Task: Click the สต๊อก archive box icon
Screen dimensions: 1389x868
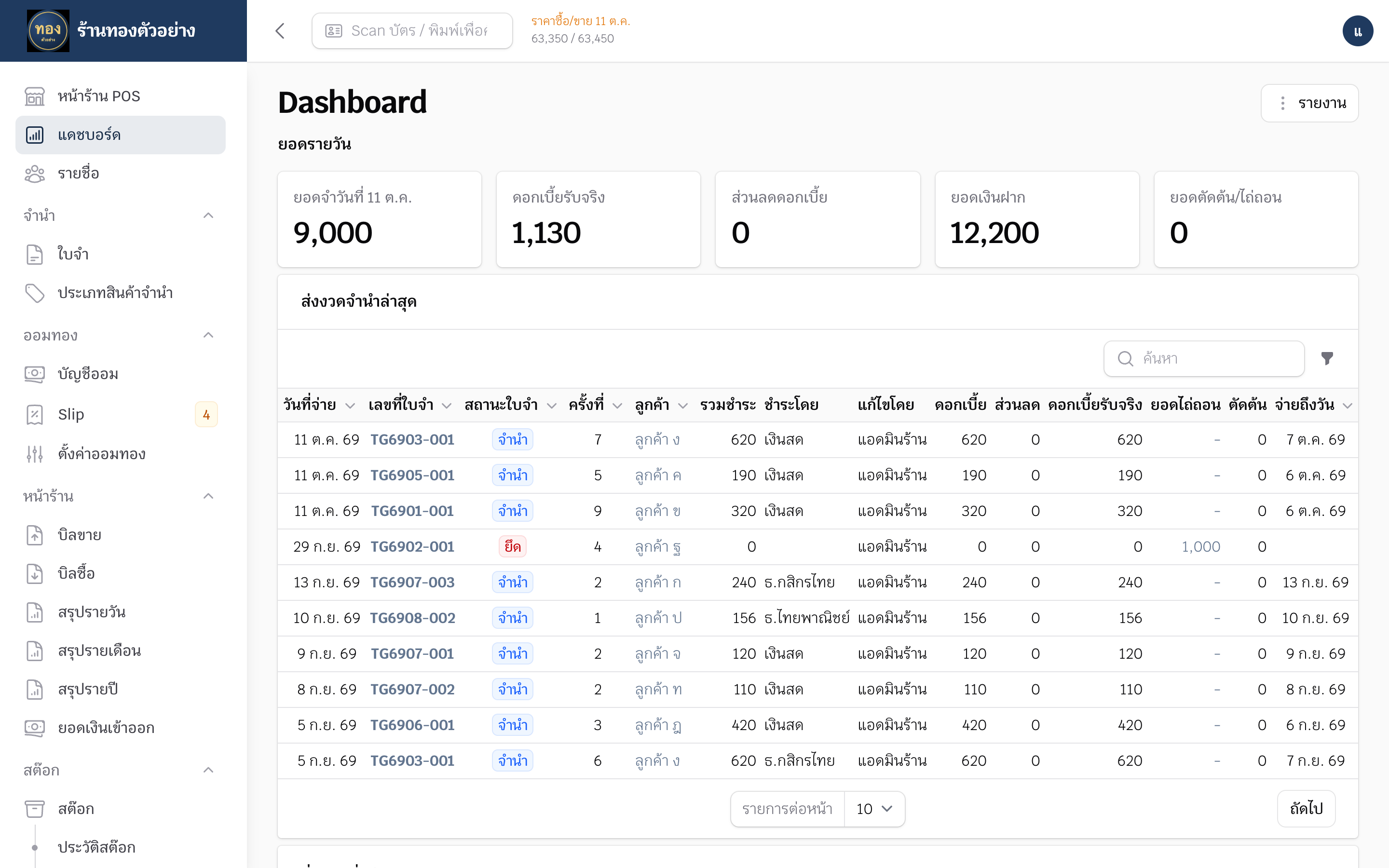Action: click(34, 809)
